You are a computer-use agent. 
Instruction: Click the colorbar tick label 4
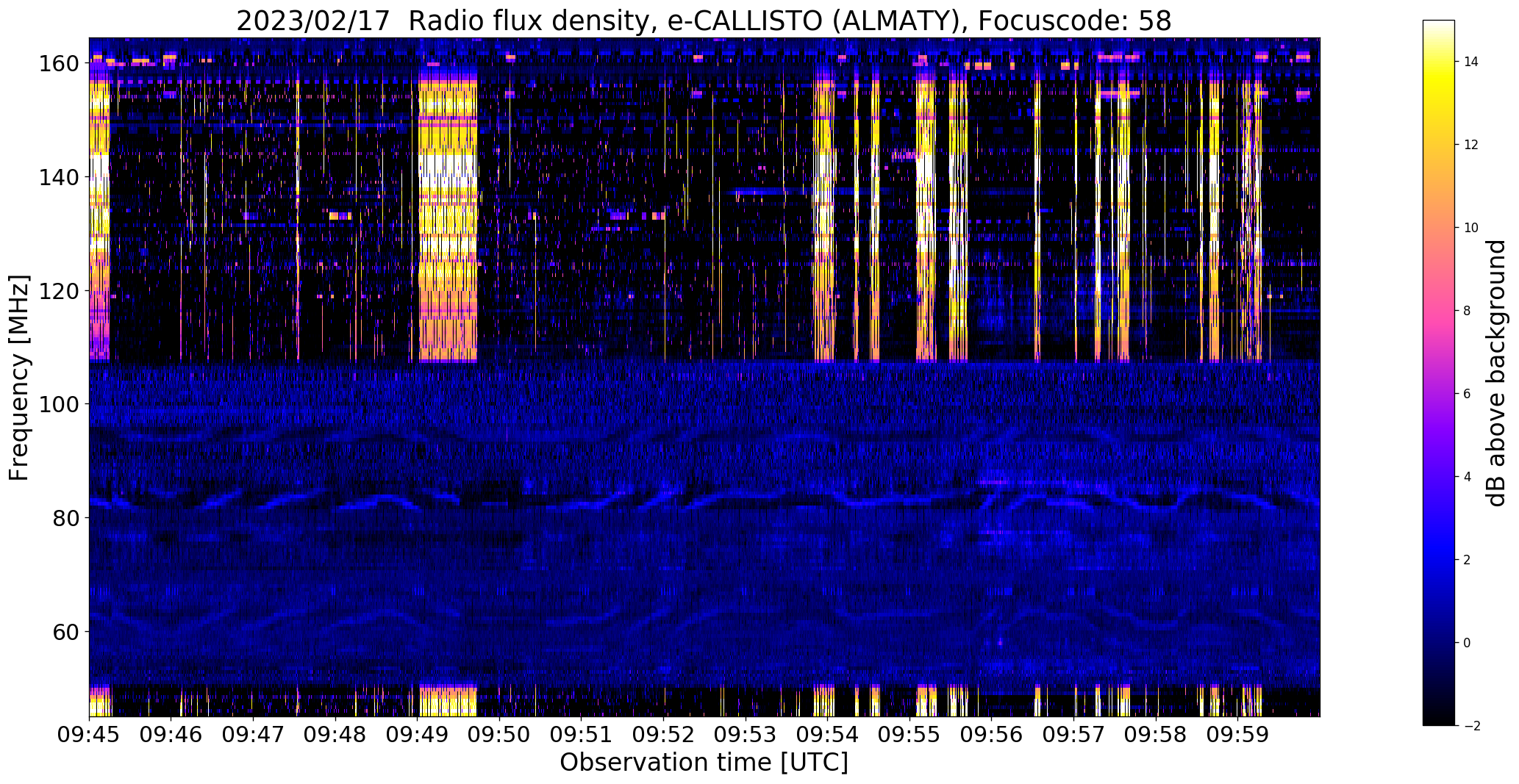click(x=1468, y=477)
